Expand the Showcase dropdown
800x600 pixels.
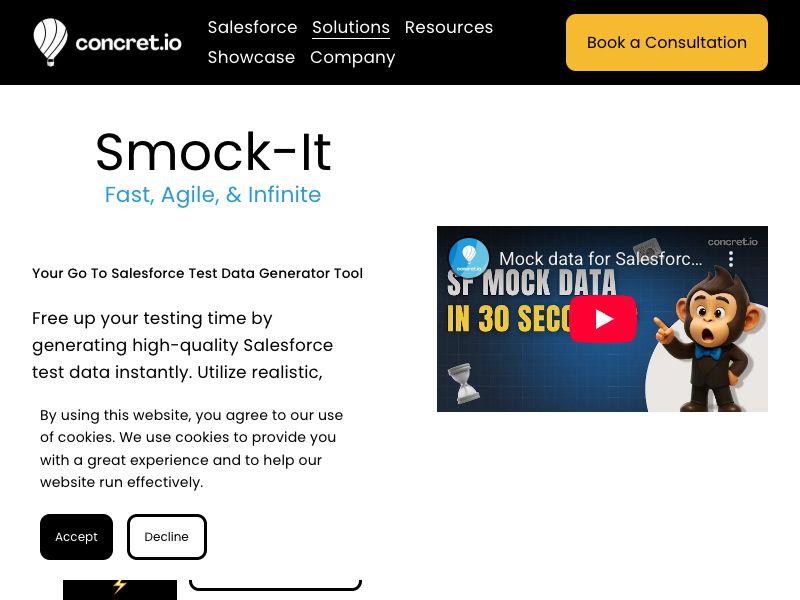pyautogui.click(x=251, y=57)
